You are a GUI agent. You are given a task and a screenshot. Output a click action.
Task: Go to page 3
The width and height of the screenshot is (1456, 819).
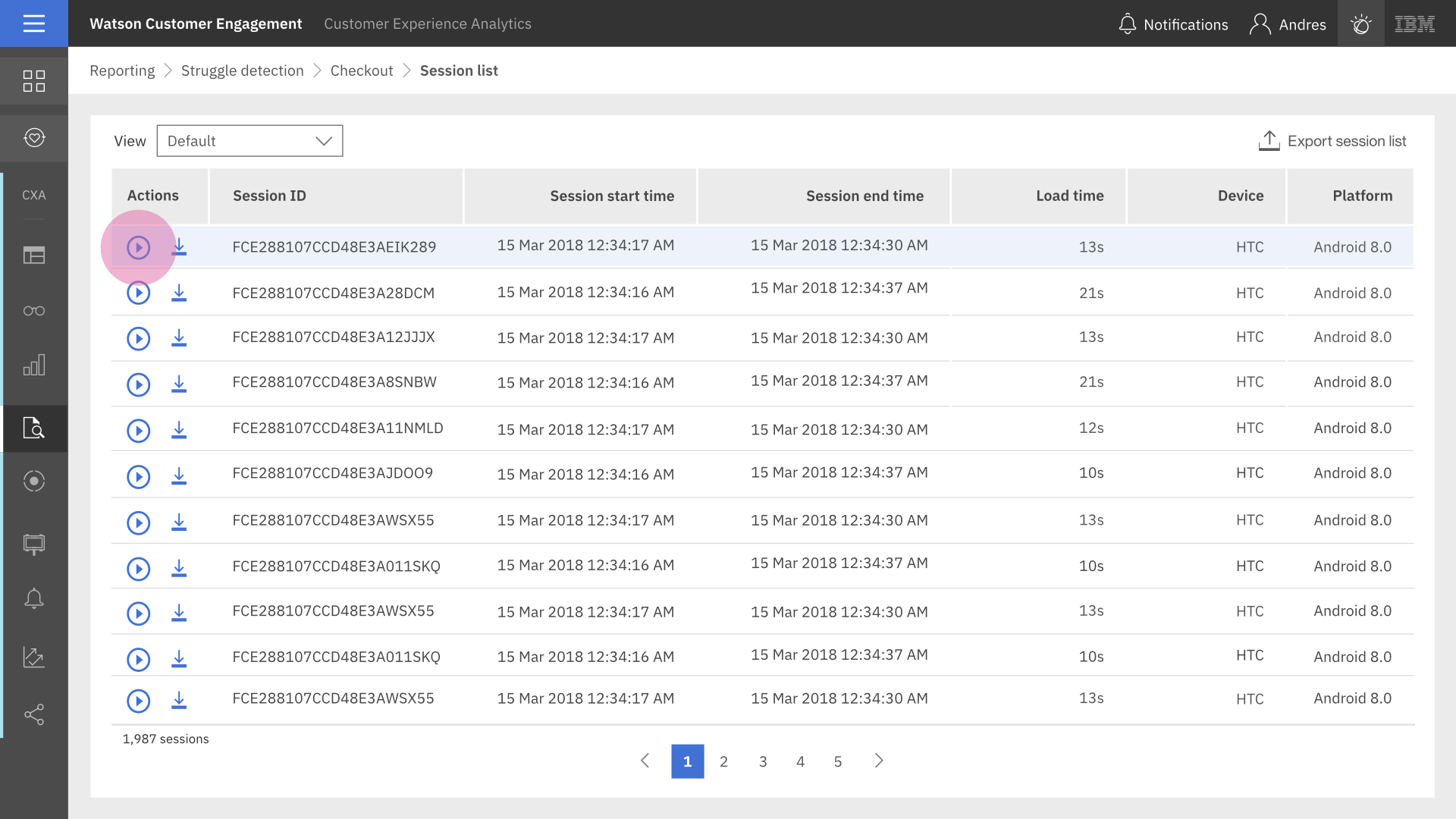[763, 761]
